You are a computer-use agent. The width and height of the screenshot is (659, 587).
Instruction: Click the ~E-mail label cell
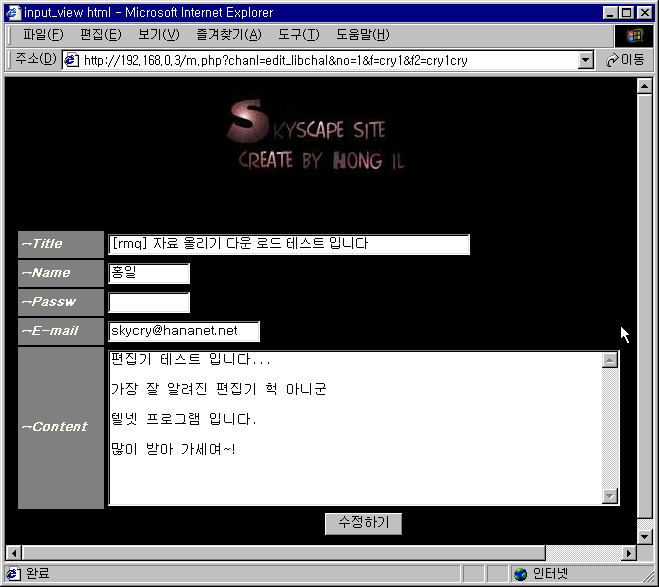[61, 331]
